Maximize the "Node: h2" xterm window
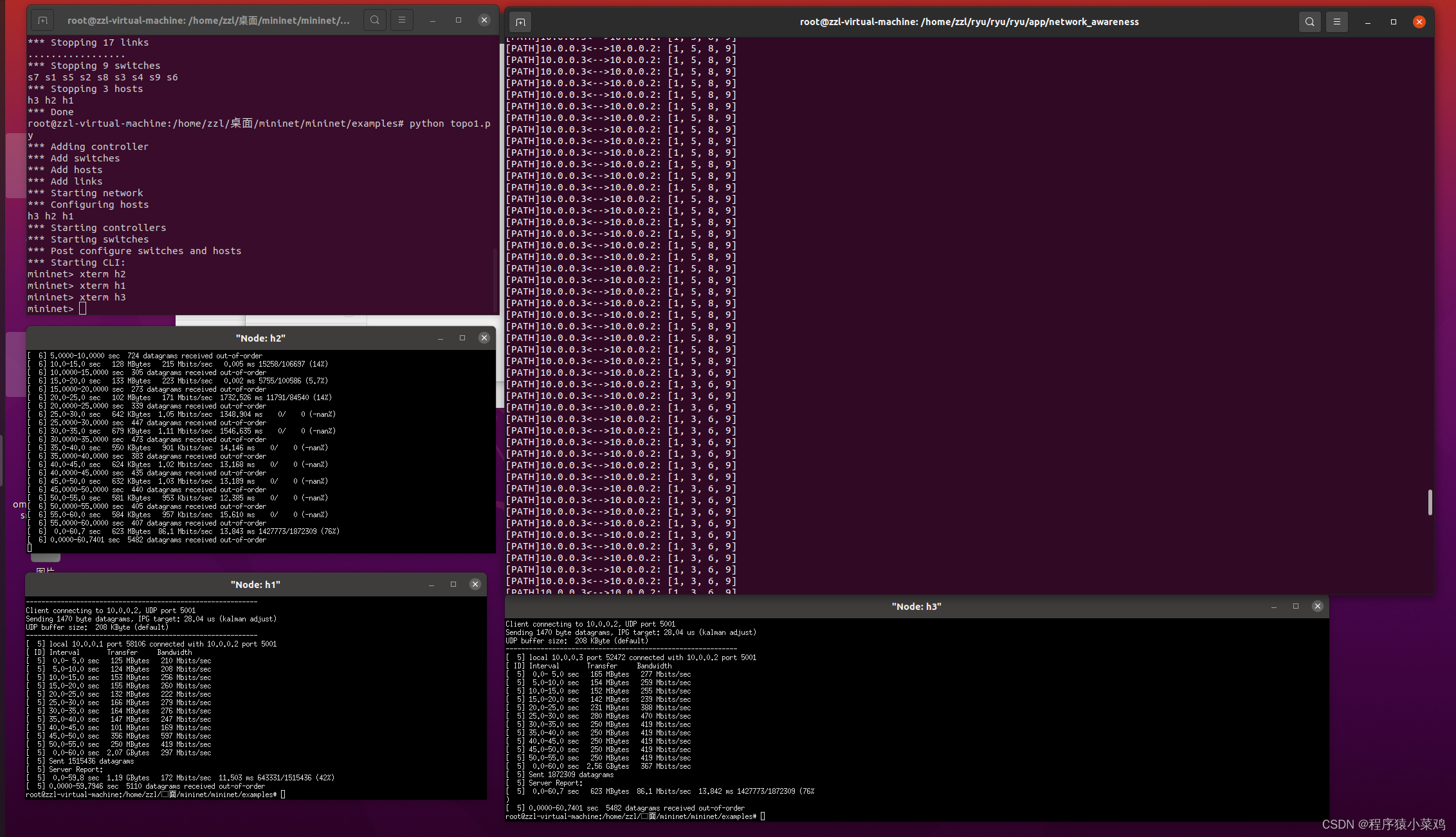Image resolution: width=1456 pixels, height=837 pixels. click(462, 338)
